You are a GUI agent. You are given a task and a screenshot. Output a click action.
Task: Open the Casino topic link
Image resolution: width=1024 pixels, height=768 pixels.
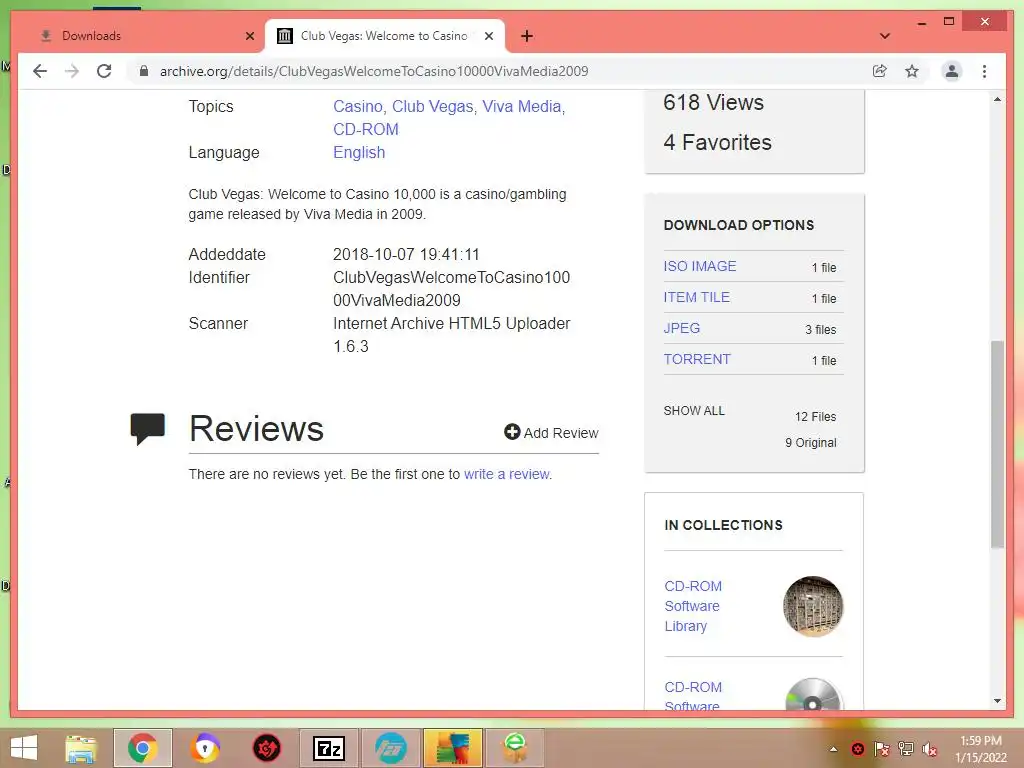click(x=358, y=106)
